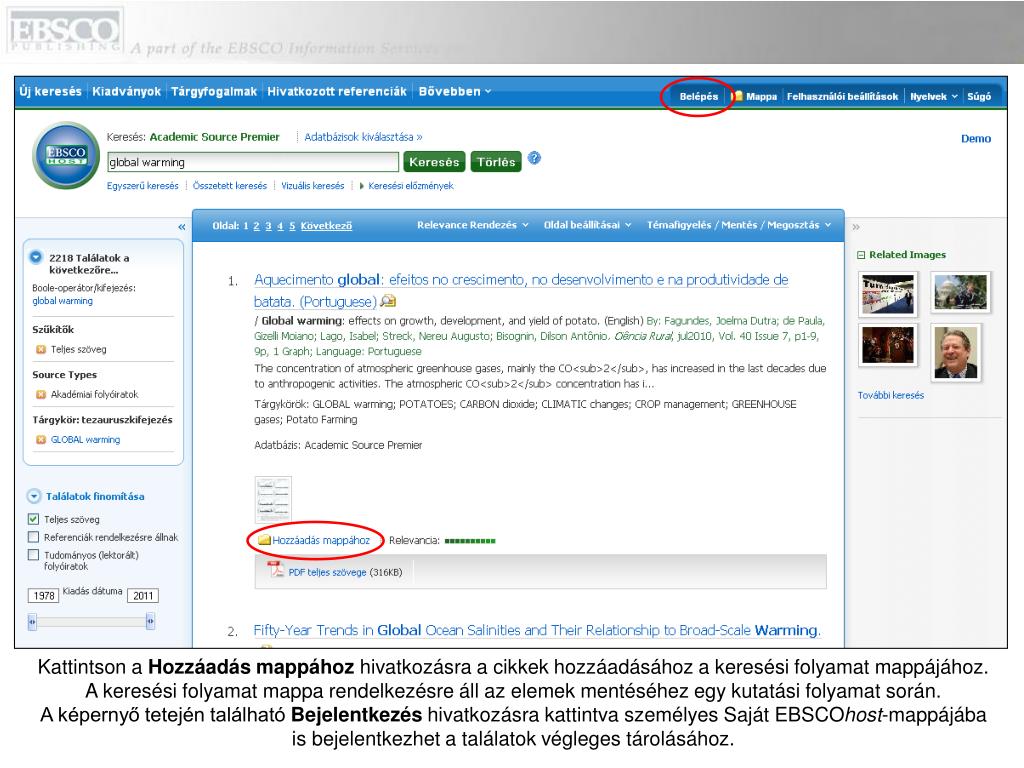Open the Új keresés menu item

(50, 91)
